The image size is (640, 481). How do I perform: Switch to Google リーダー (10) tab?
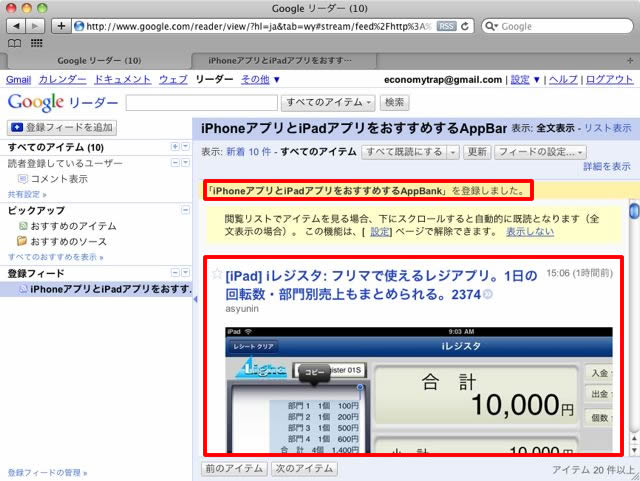pos(99,61)
